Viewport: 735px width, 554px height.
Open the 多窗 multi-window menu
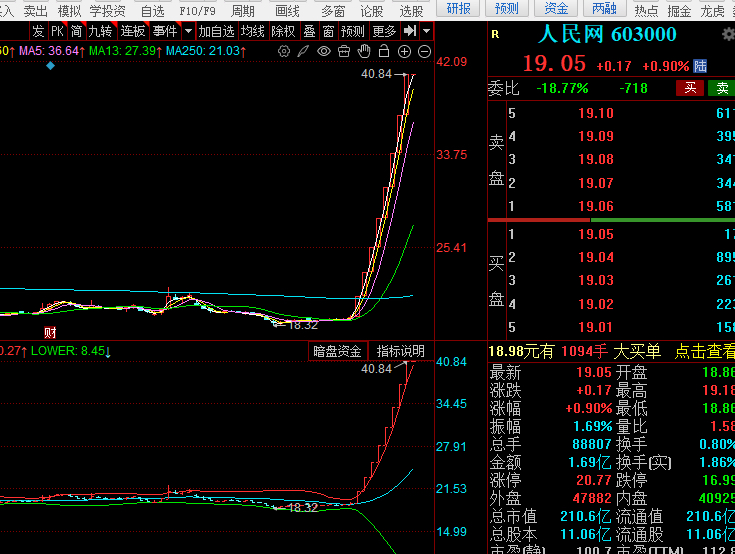tap(333, 10)
